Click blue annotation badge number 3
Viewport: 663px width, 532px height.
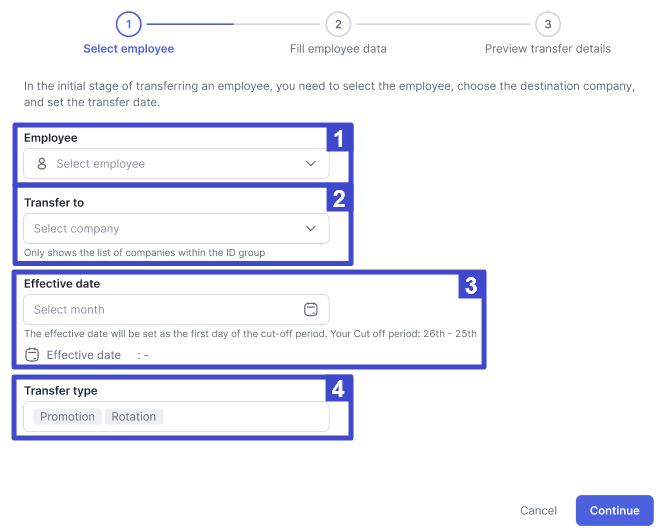[x=471, y=285]
